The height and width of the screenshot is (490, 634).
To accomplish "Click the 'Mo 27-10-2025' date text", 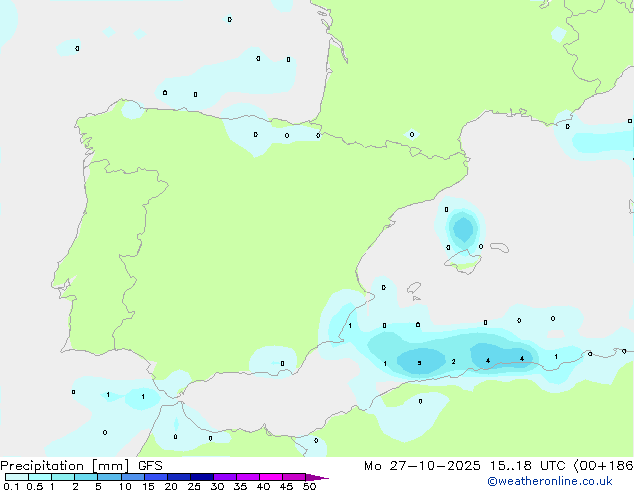I will click(x=422, y=466).
